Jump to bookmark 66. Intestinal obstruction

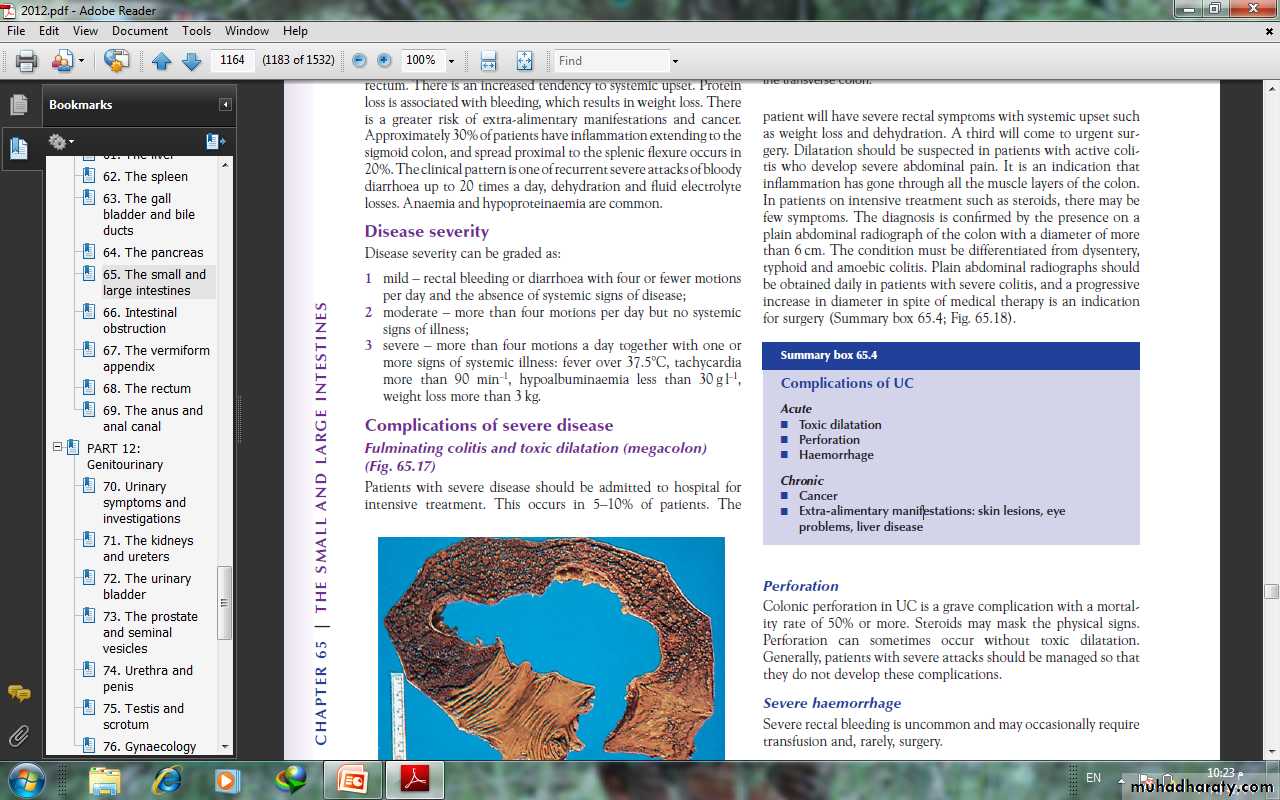point(140,320)
